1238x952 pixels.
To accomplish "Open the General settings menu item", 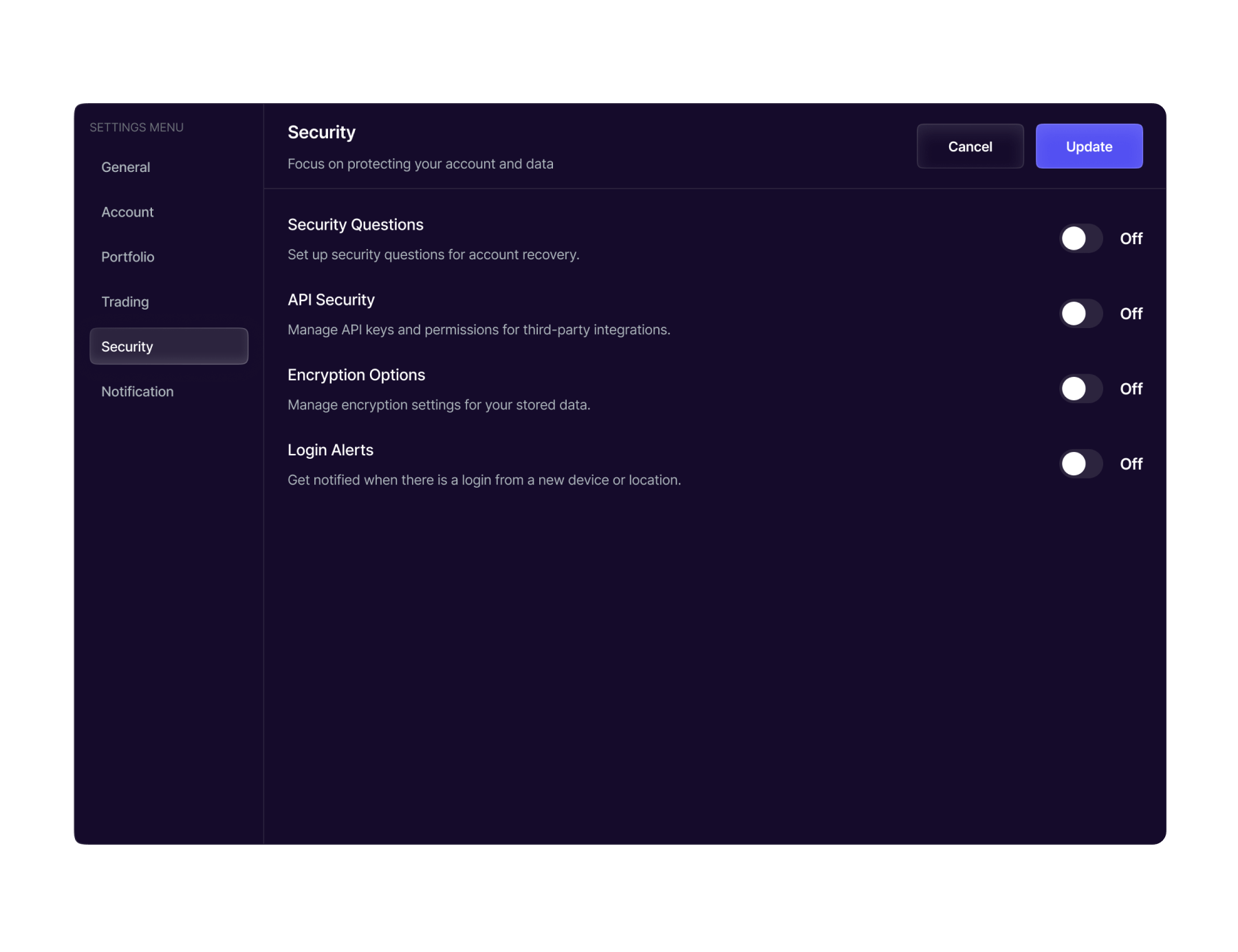I will click(x=126, y=167).
